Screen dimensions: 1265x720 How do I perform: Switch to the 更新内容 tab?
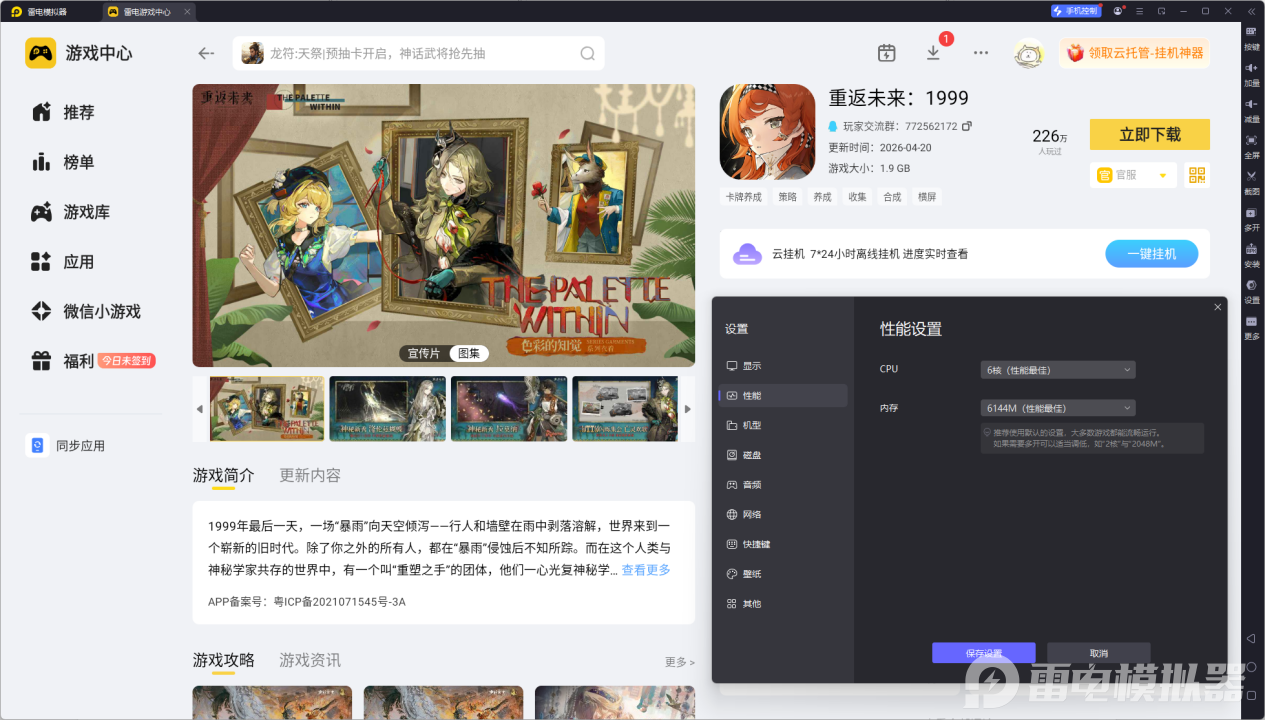tap(310, 475)
